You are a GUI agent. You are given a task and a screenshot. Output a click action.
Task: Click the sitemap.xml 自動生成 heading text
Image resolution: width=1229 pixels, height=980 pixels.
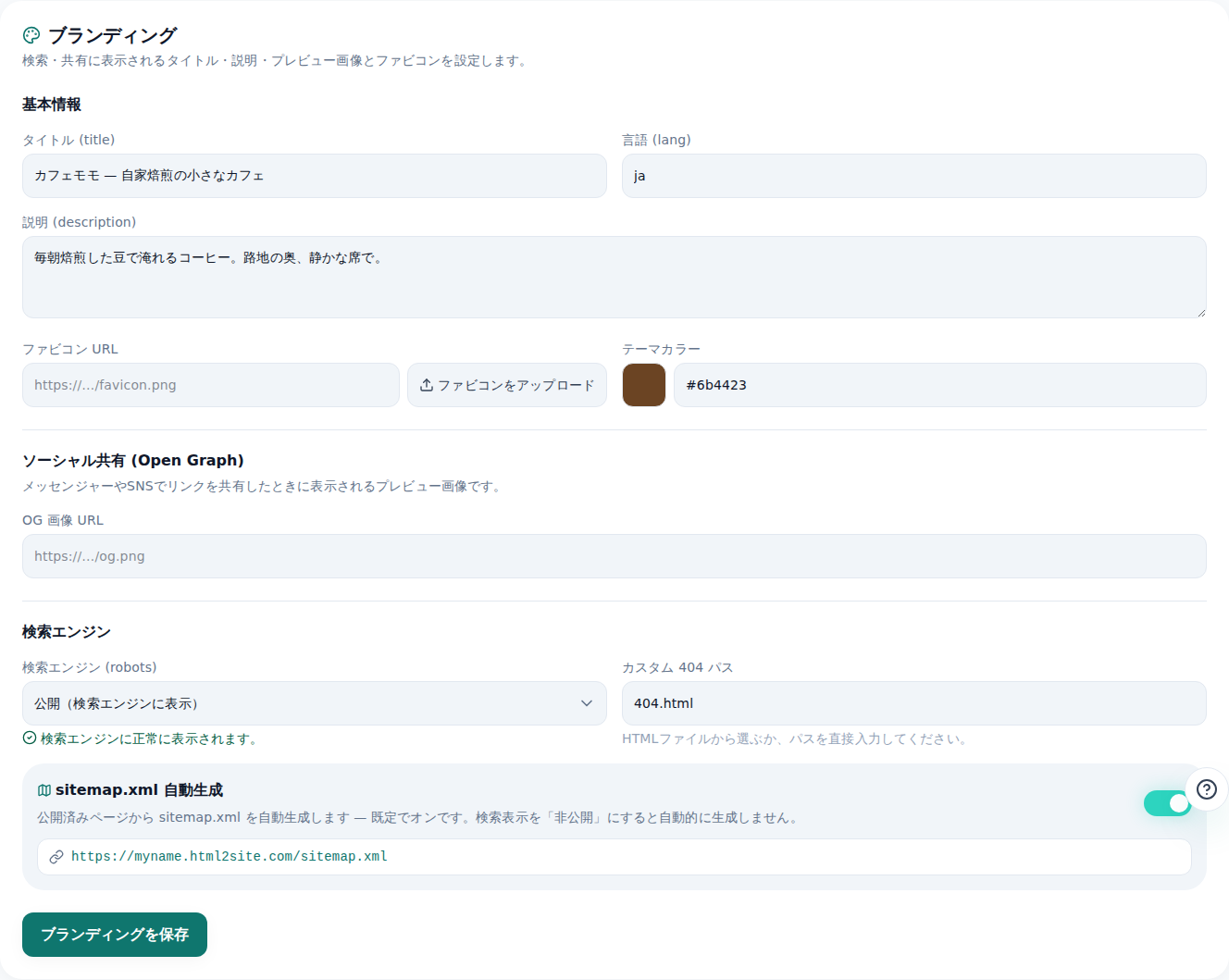(x=139, y=790)
